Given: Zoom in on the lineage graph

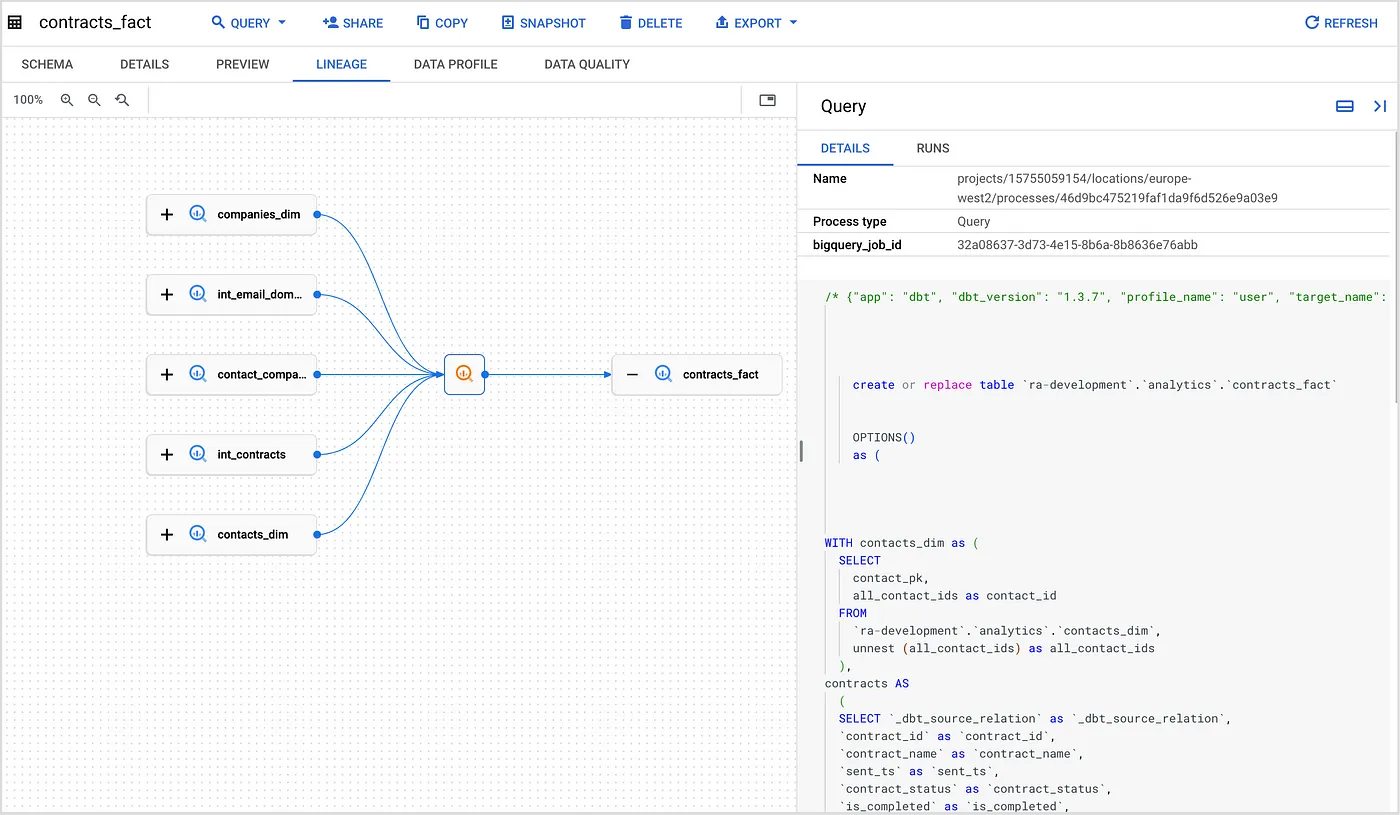Looking at the screenshot, I should 66,99.
